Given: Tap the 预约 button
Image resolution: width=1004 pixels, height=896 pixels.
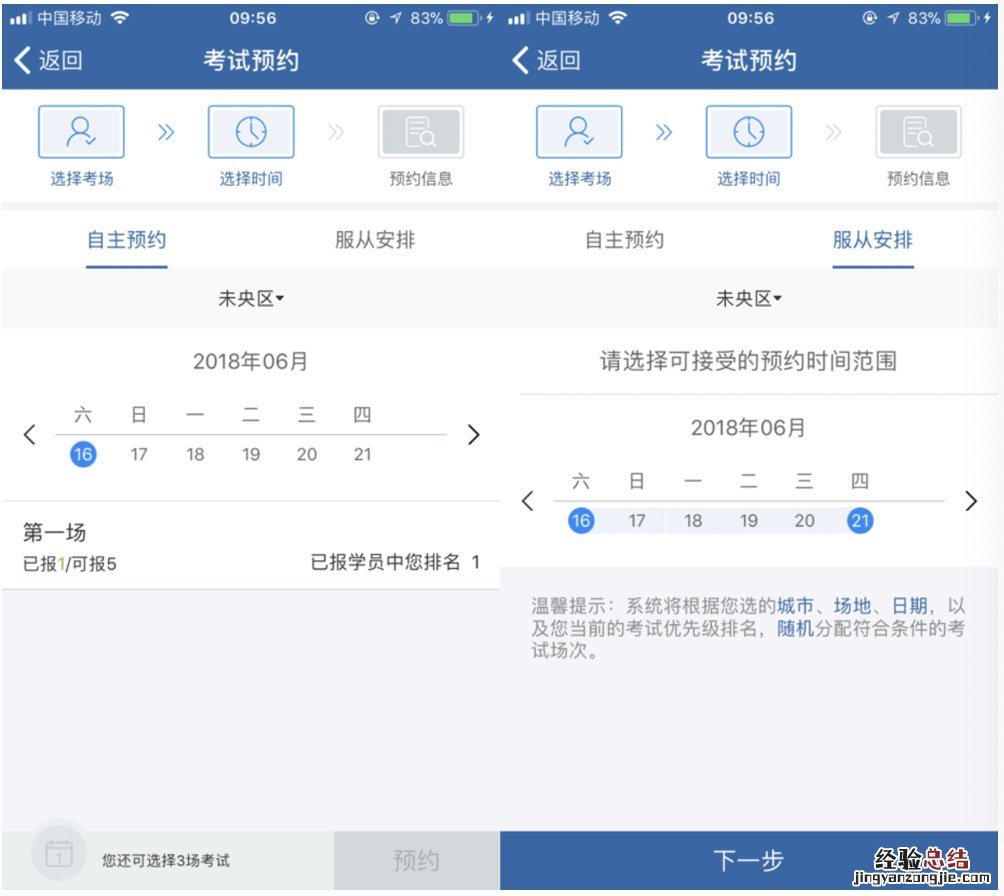Looking at the screenshot, I should pos(417,860).
